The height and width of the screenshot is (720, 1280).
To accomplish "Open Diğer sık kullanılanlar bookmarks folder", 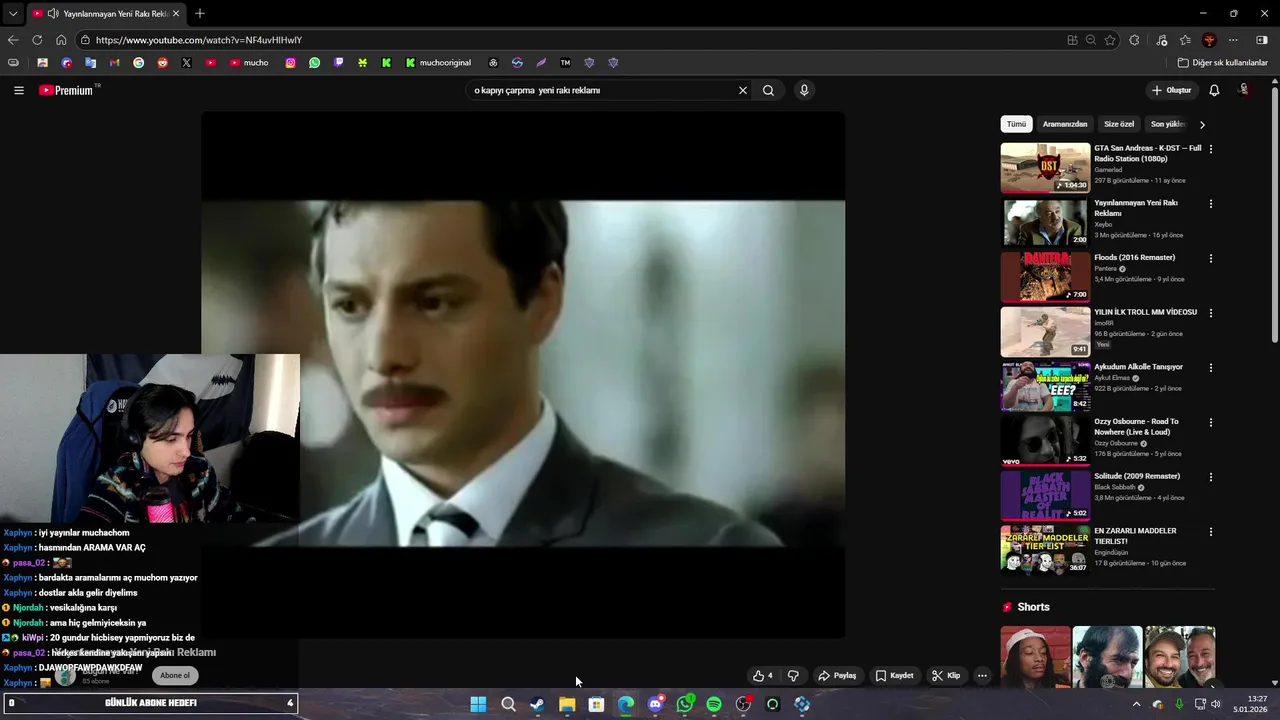I will click(1222, 62).
